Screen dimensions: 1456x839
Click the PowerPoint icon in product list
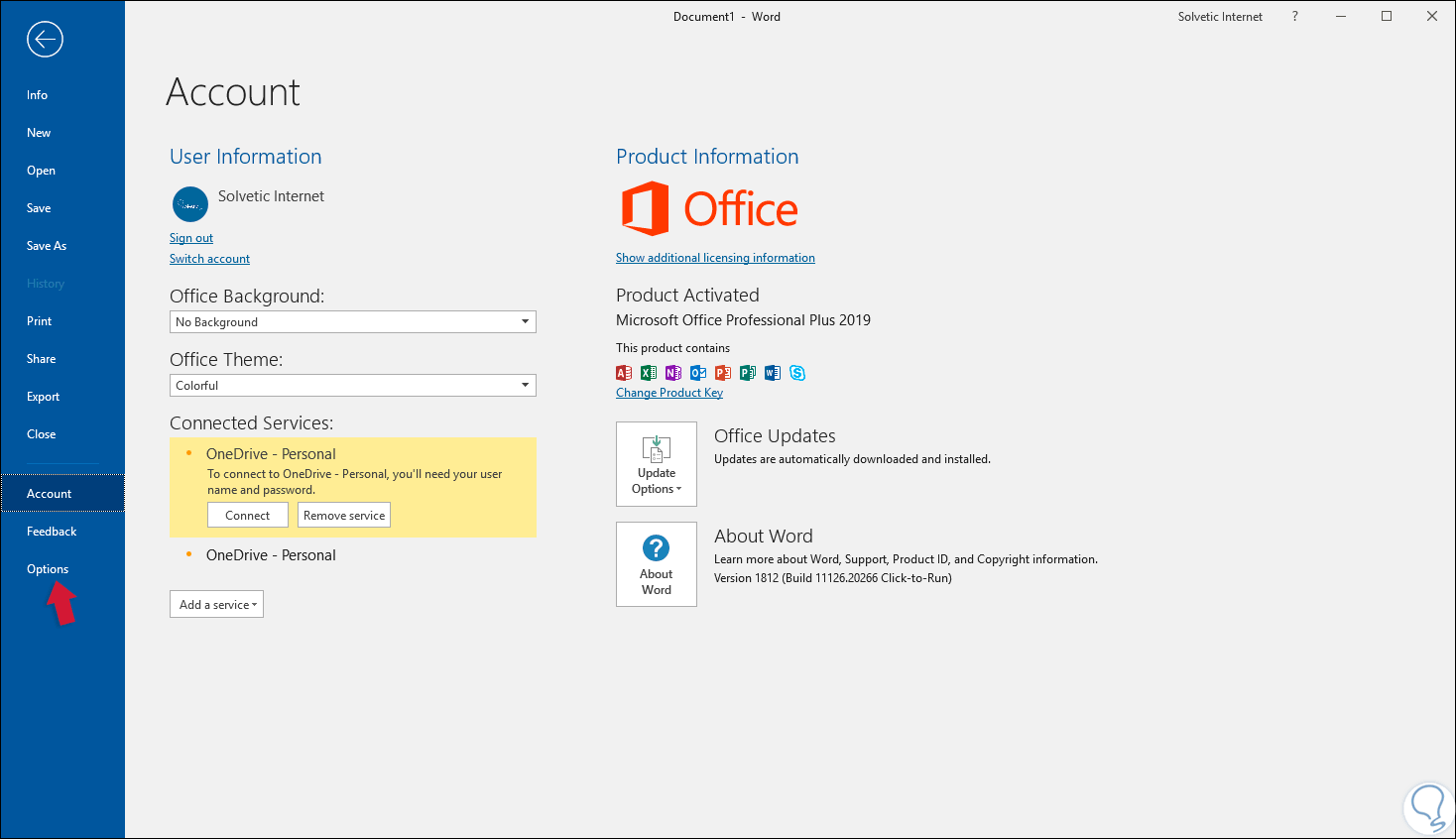(x=723, y=373)
